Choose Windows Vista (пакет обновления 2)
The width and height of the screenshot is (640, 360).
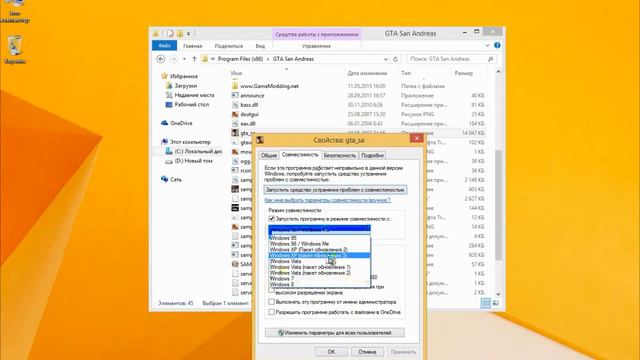(x=319, y=273)
